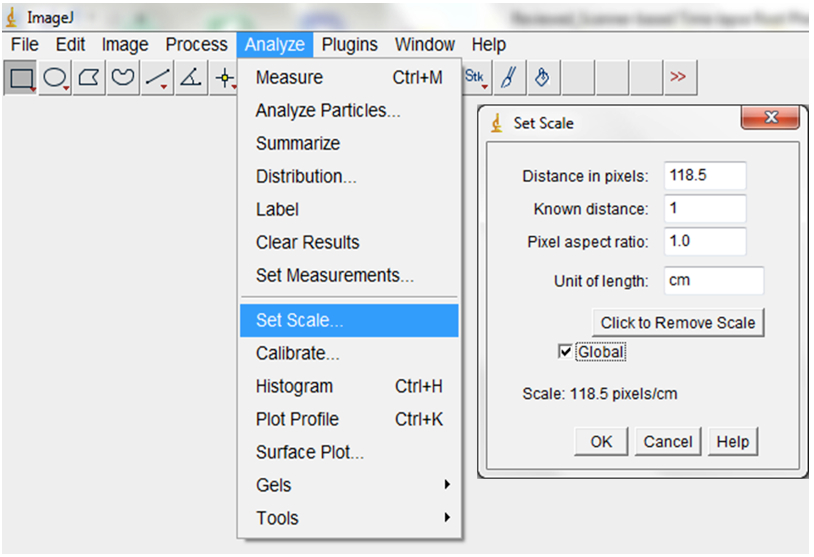The width and height of the screenshot is (814, 557).
Task: Click the Pixel aspect ratio field
Action: (x=705, y=241)
